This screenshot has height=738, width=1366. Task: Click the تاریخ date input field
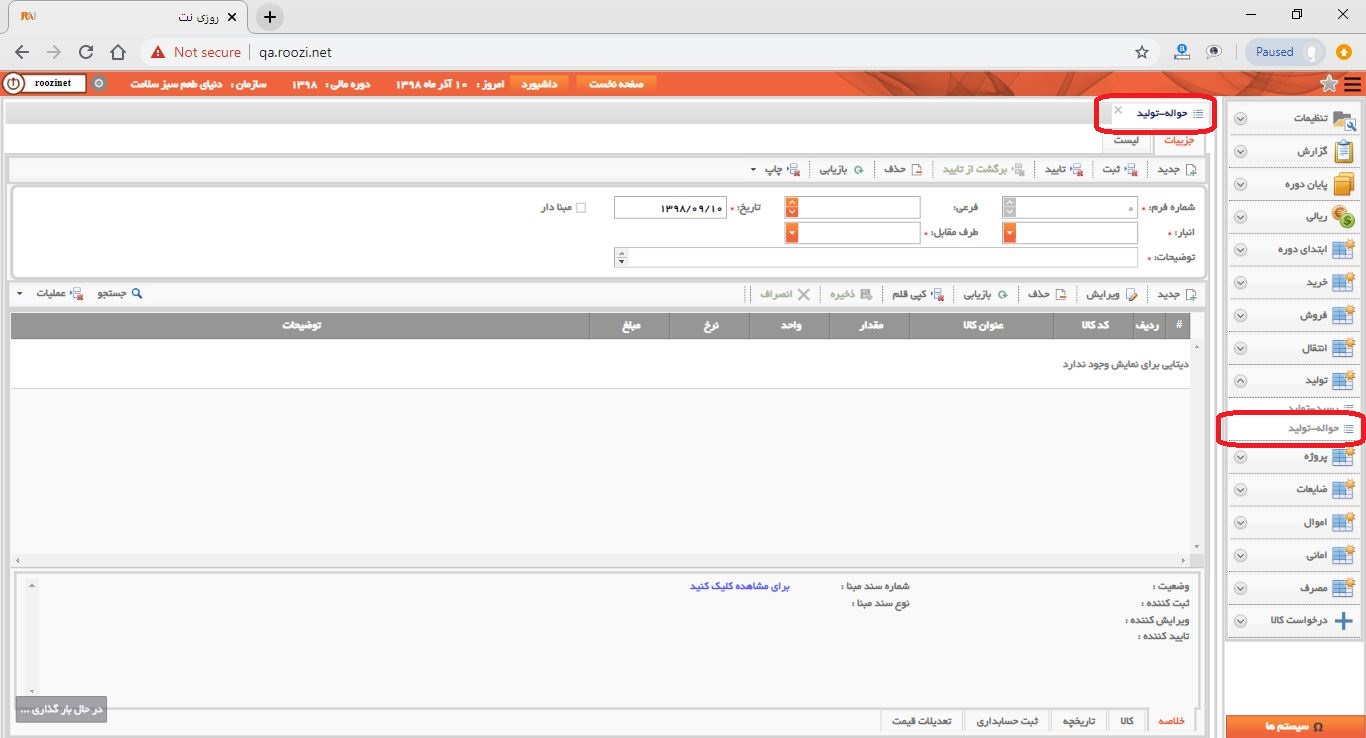tap(669, 208)
